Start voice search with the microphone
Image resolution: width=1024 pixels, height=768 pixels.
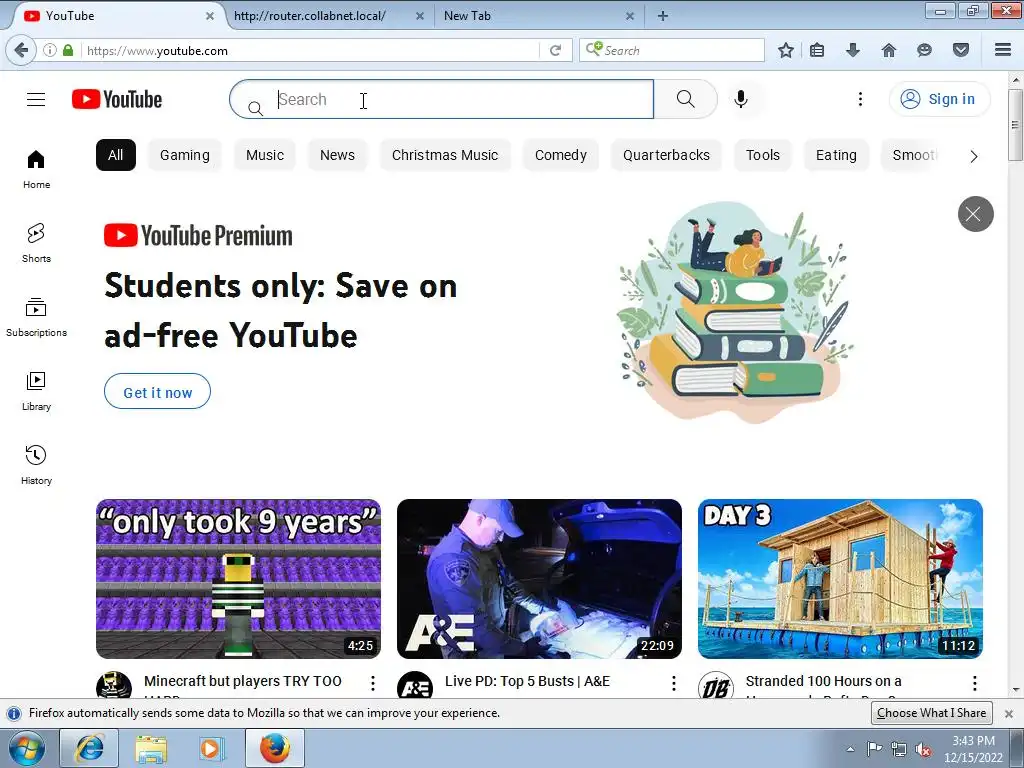[741, 99]
